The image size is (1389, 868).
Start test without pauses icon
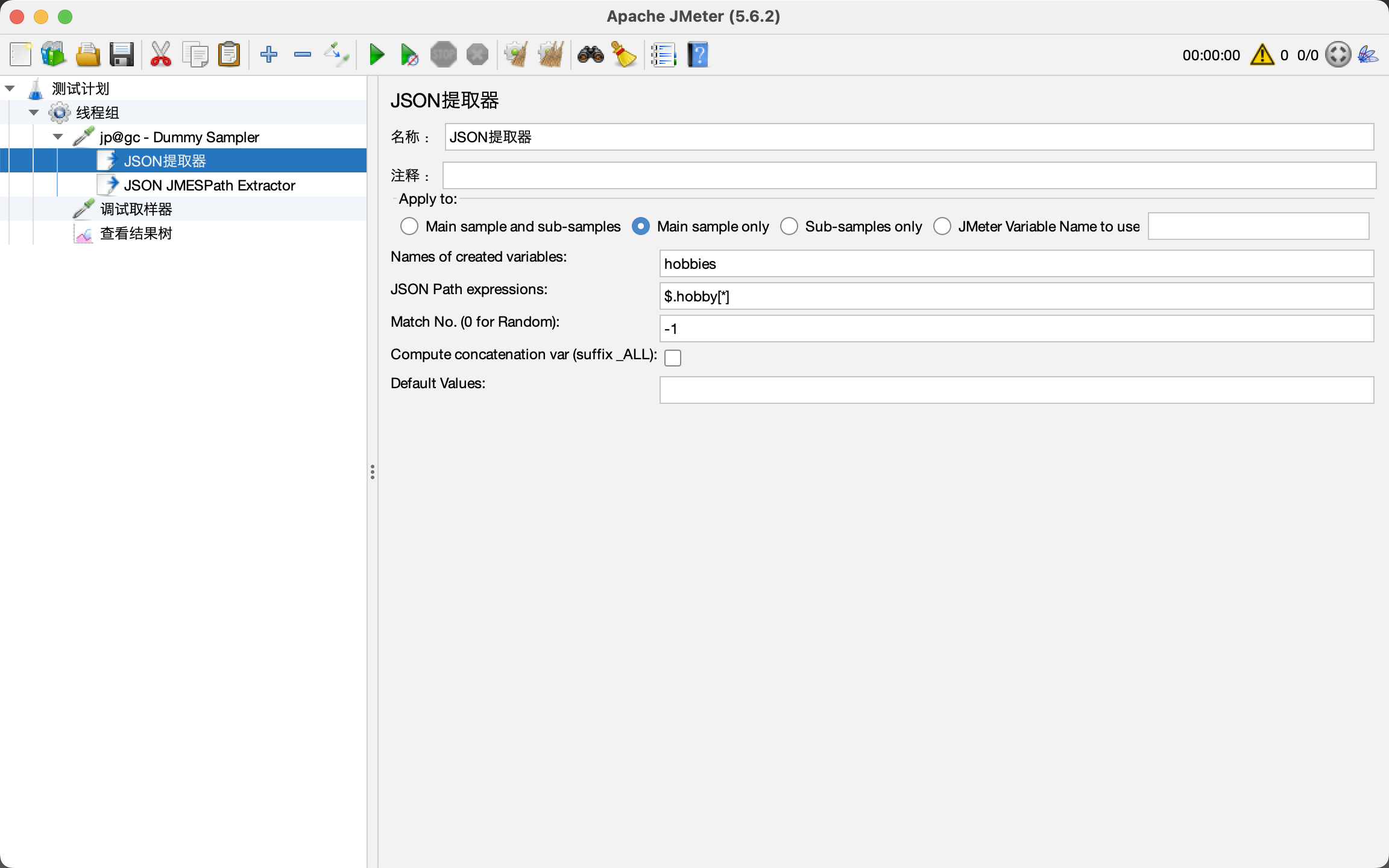[x=409, y=55]
